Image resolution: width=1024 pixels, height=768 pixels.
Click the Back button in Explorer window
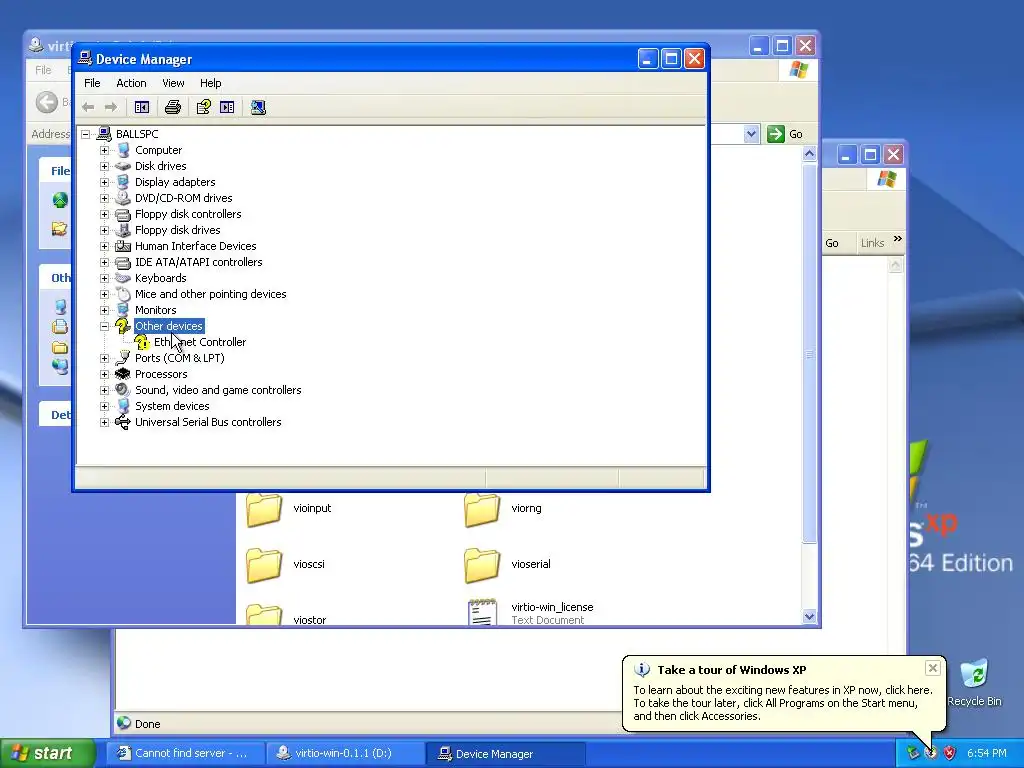click(x=47, y=102)
